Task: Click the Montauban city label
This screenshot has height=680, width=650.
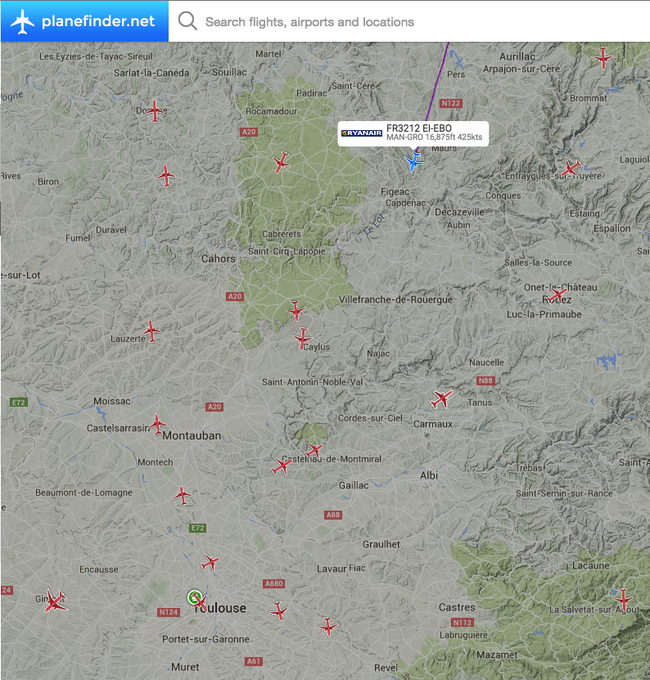Action: tap(192, 435)
